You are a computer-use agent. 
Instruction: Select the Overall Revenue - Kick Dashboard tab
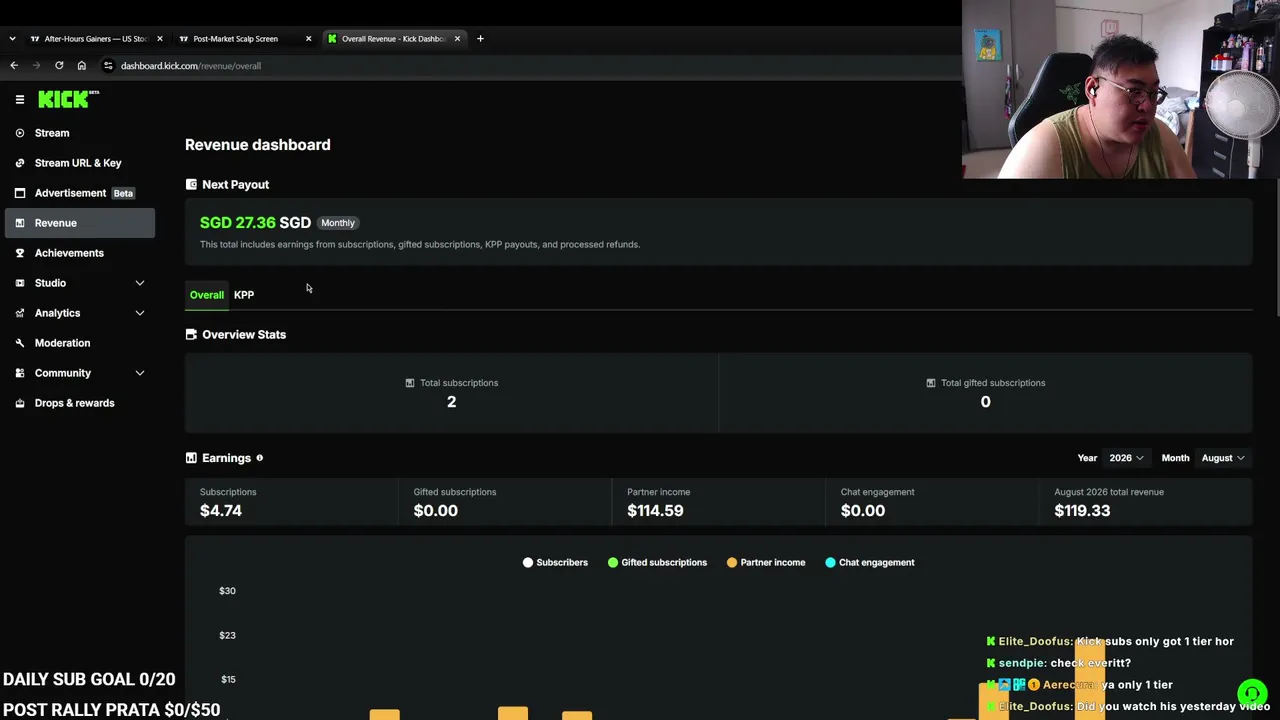tap(394, 39)
